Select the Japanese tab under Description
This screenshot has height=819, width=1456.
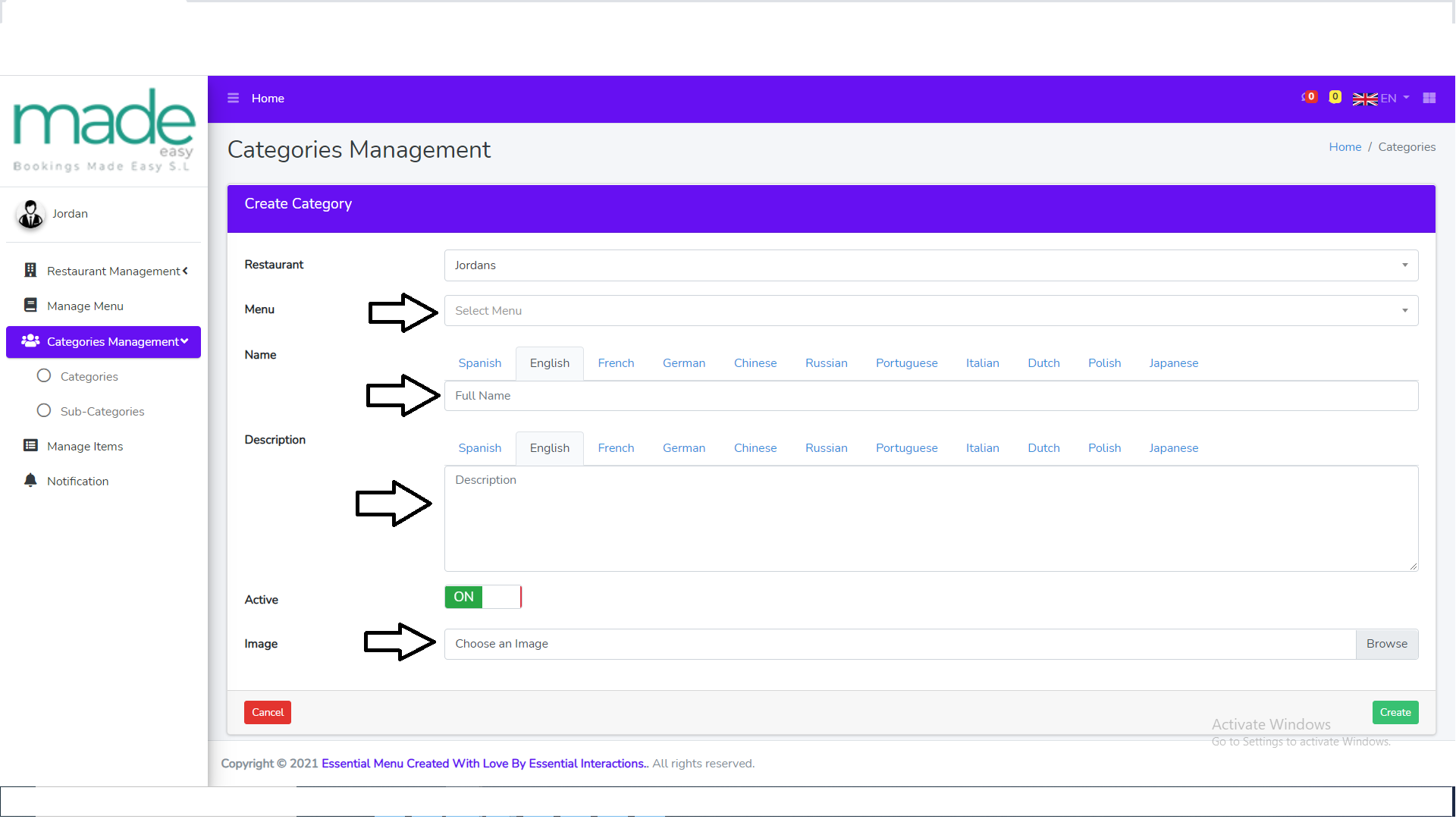(1174, 448)
